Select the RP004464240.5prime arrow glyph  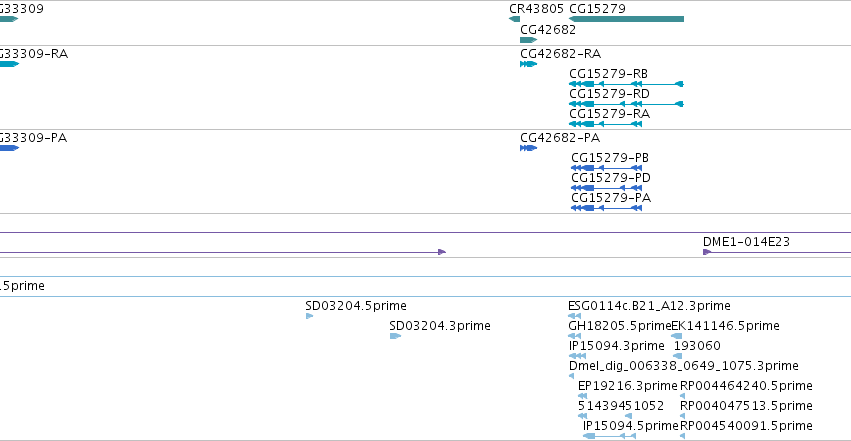(682, 396)
